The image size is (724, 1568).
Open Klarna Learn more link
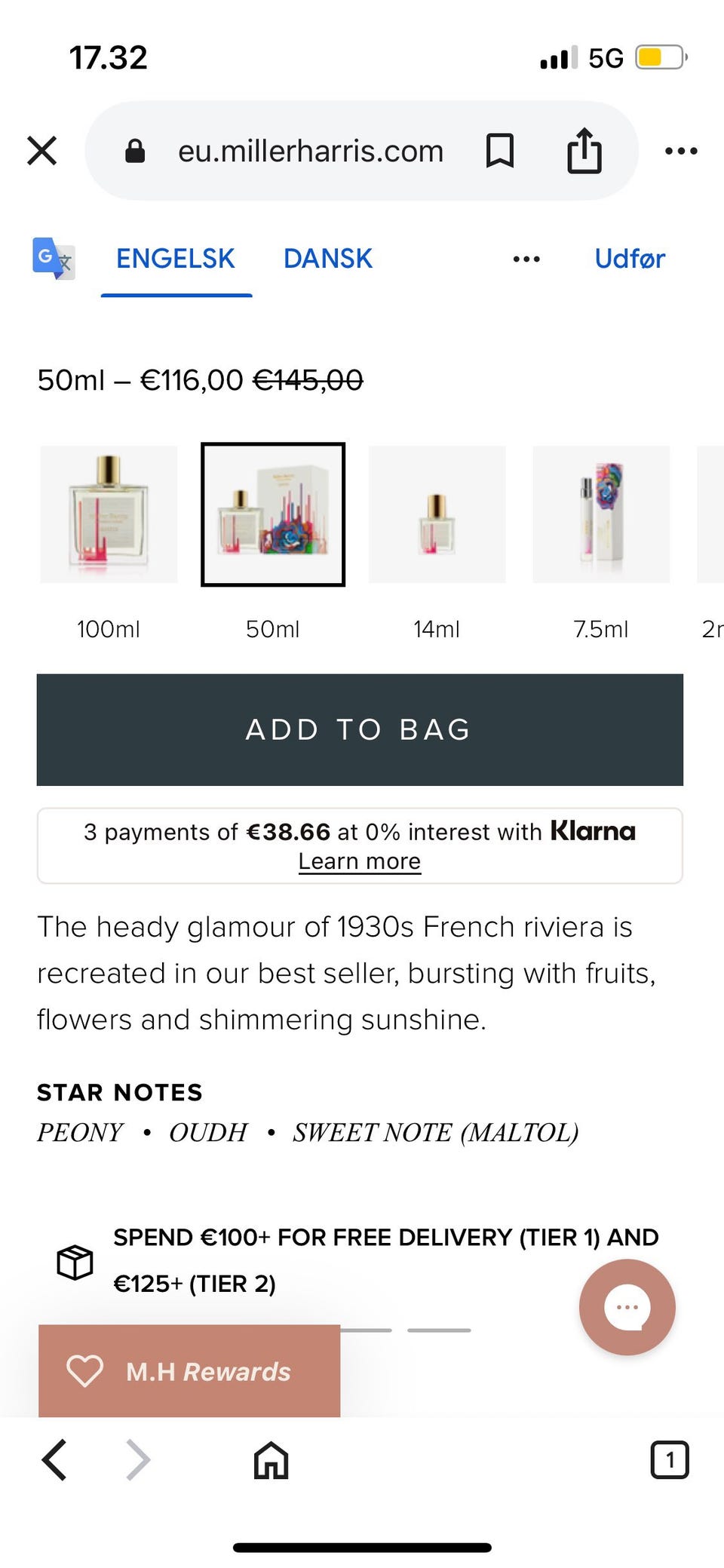pos(360,861)
